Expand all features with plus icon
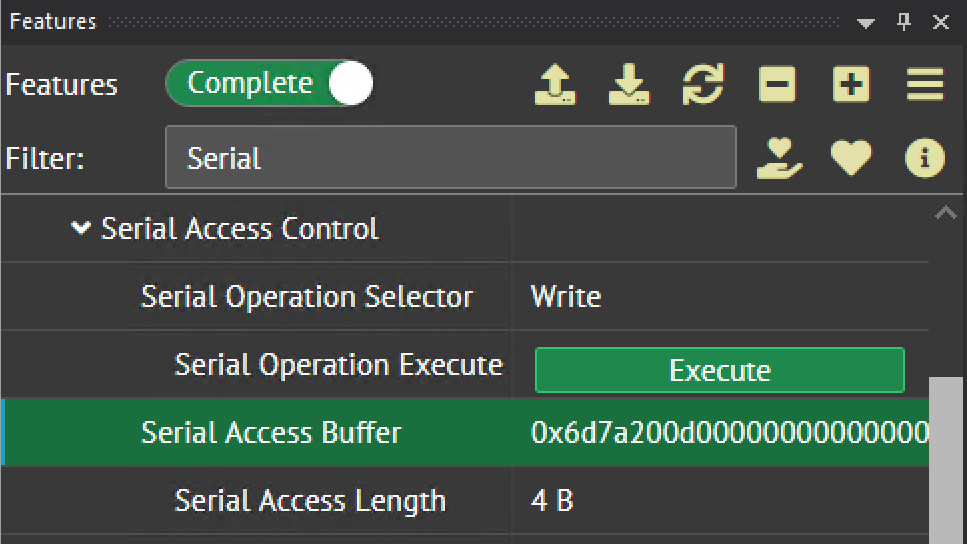The image size is (967, 544). pos(851,86)
